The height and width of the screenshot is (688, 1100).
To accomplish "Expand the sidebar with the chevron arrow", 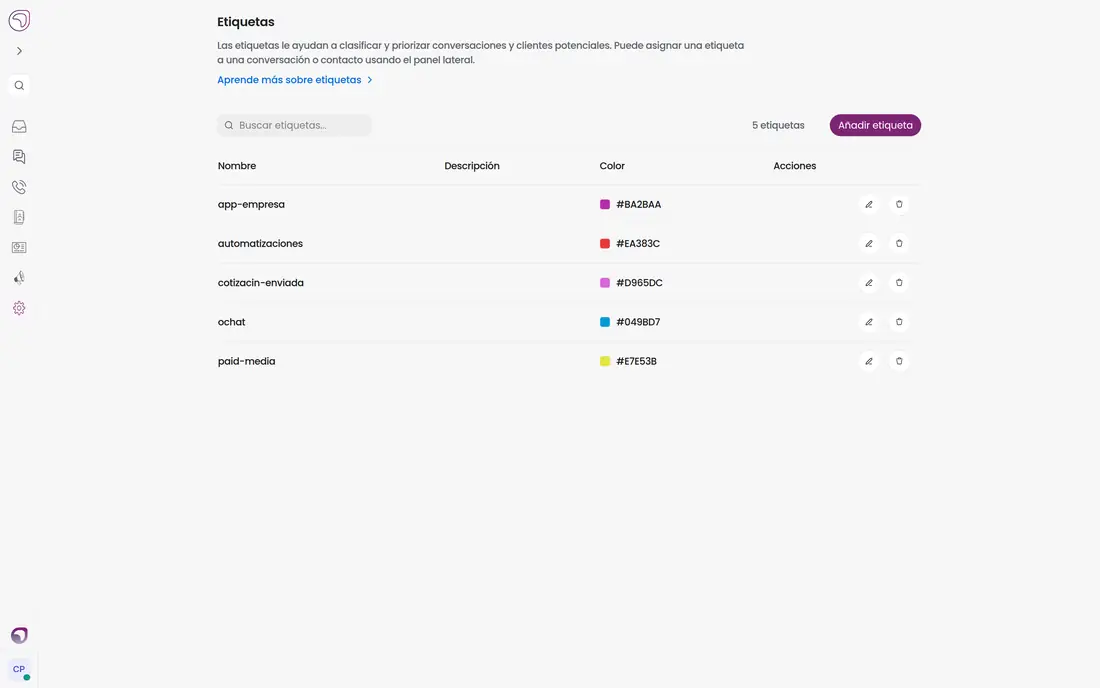I will click(x=20, y=51).
